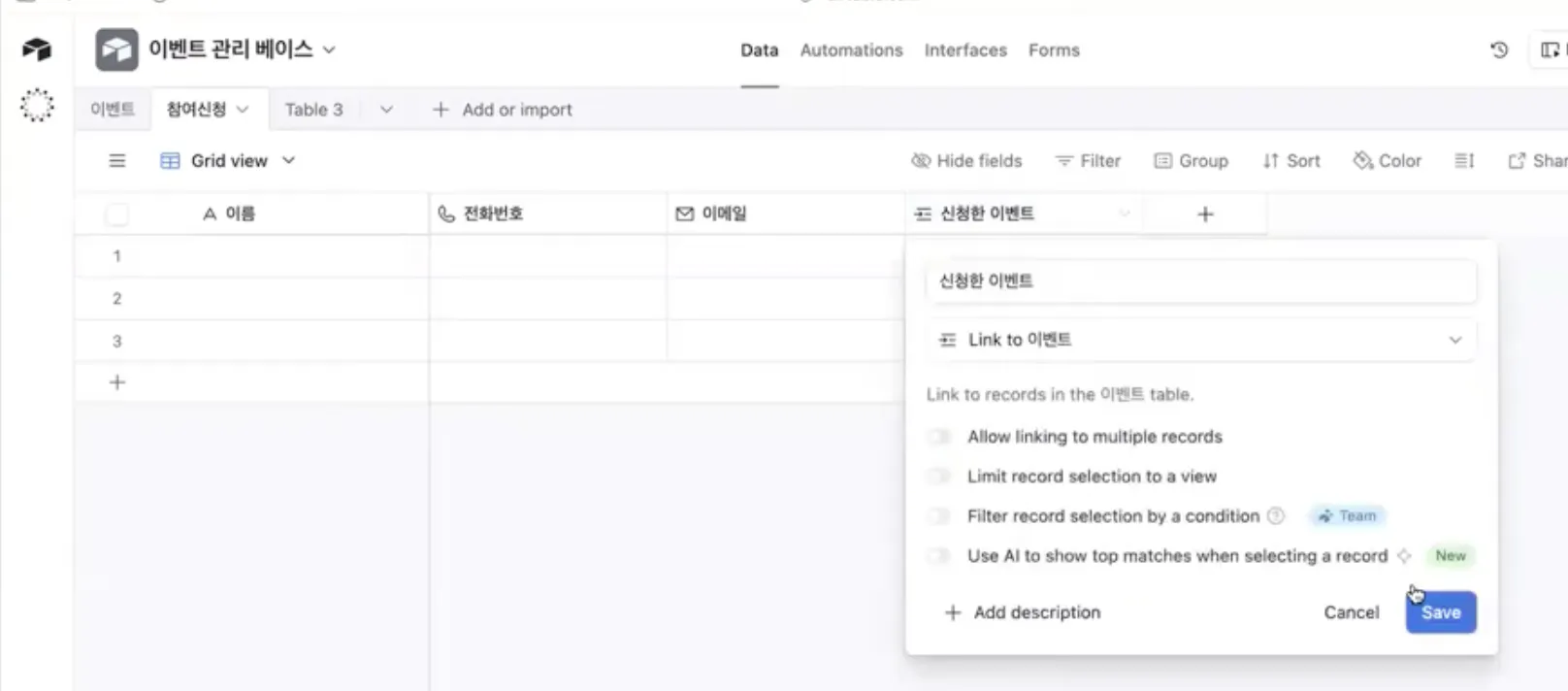1568x691 pixels.
Task: Switch to the Data tab
Action: pos(760,50)
